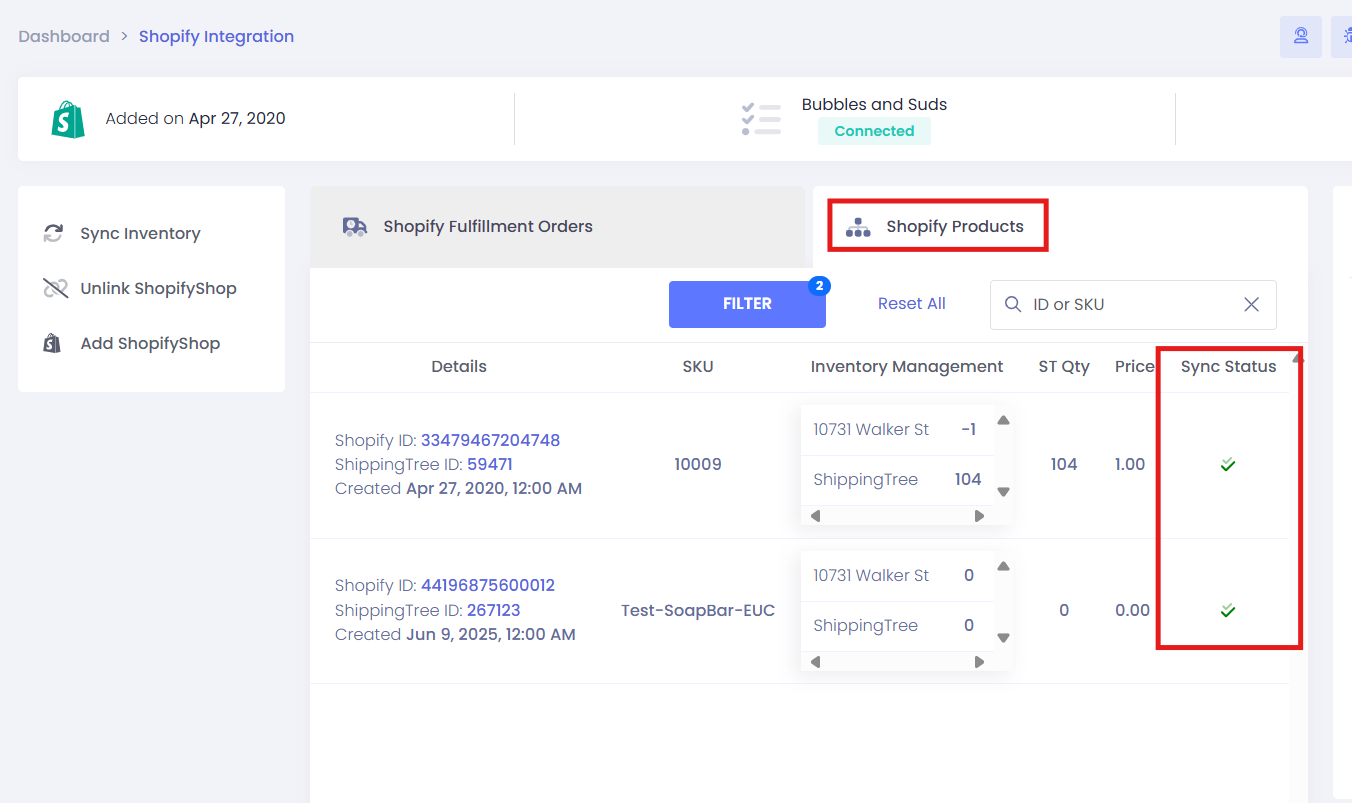Screen dimensions: 1352x803
Task: Click the Shopify bag logo icon
Action: 68,119
